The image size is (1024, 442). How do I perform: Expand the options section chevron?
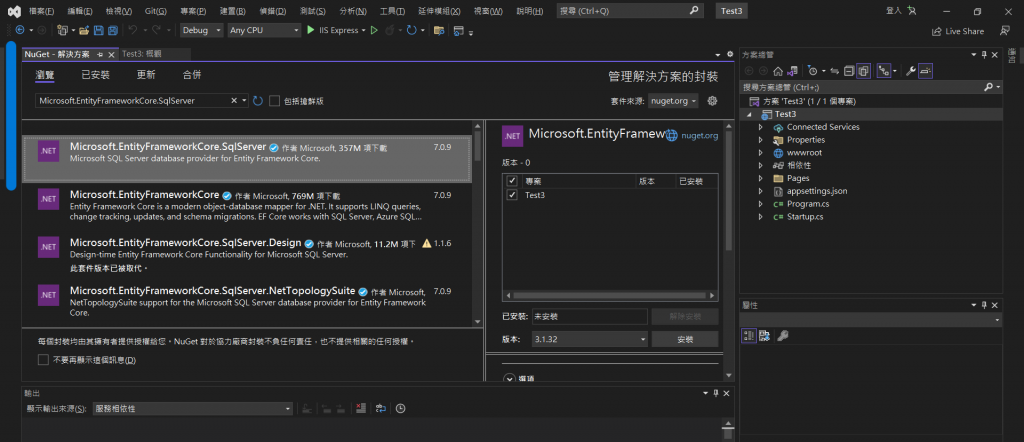tap(509, 379)
